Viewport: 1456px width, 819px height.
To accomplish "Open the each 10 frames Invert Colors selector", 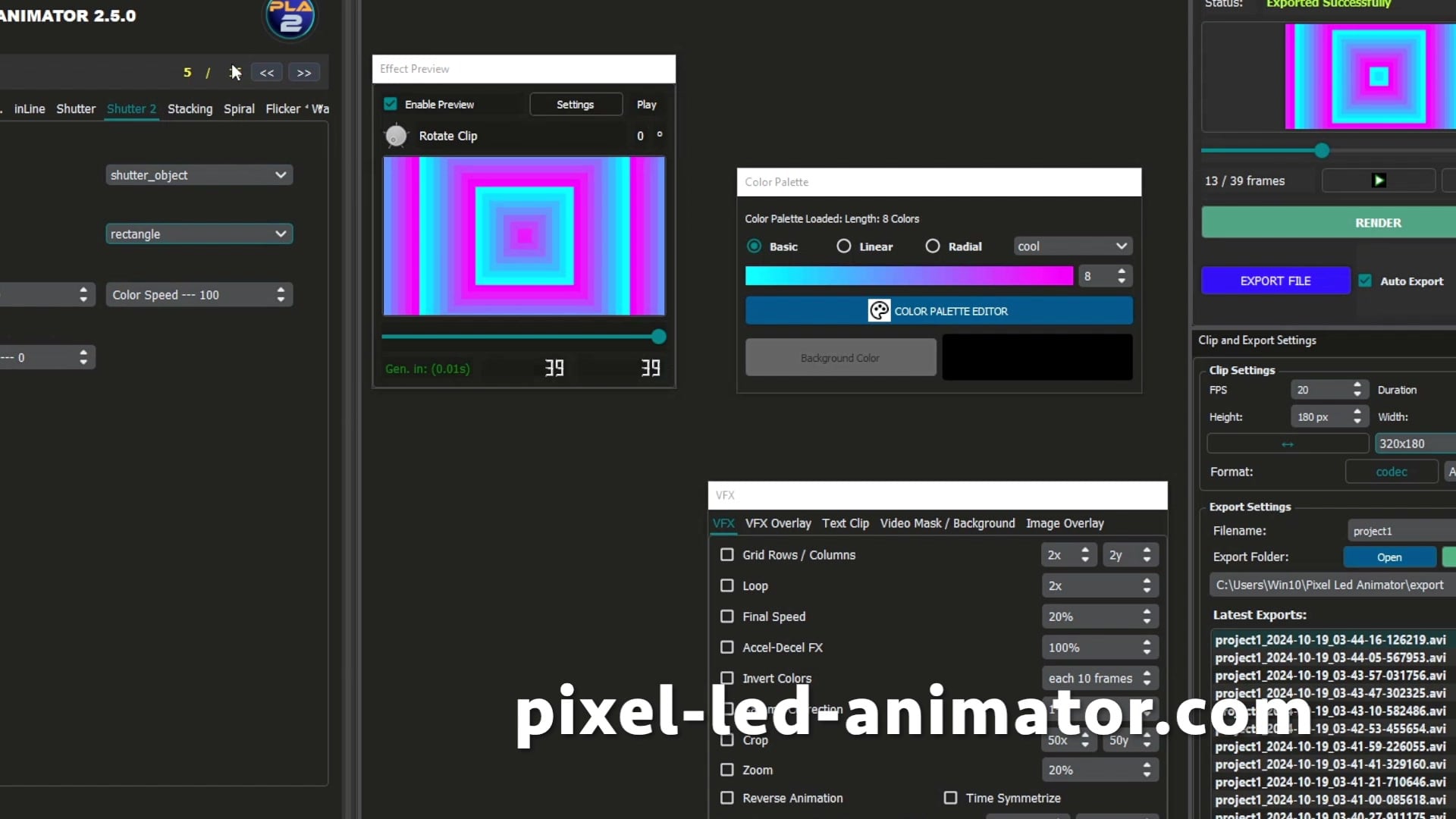I will [x=1100, y=678].
